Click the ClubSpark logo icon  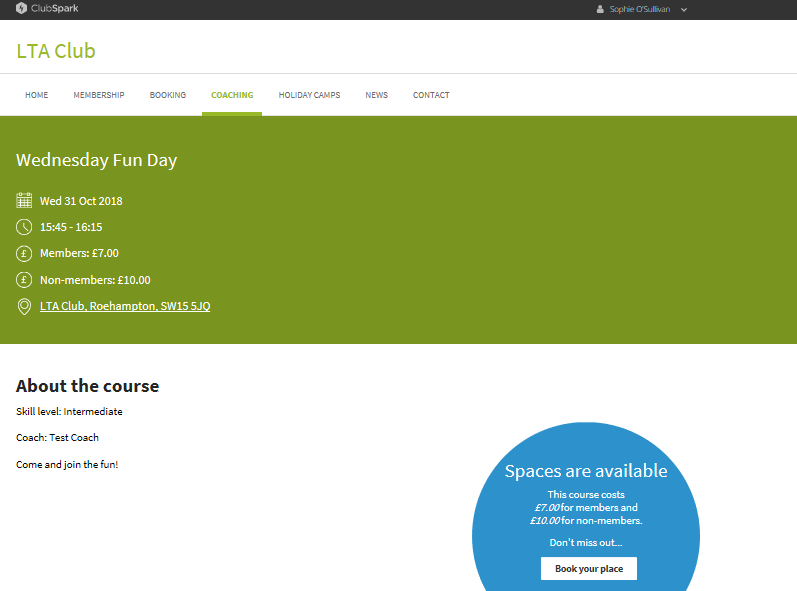click(x=21, y=9)
